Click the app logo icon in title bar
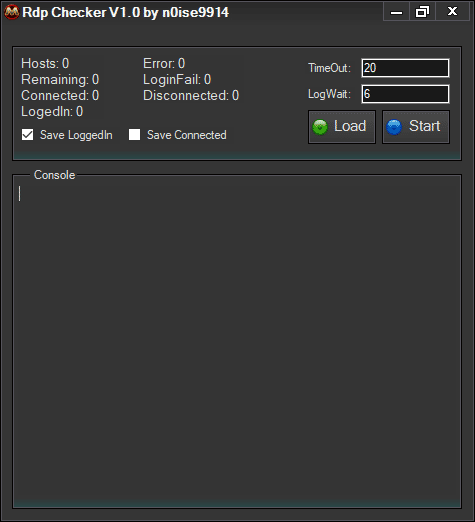 pos(12,12)
